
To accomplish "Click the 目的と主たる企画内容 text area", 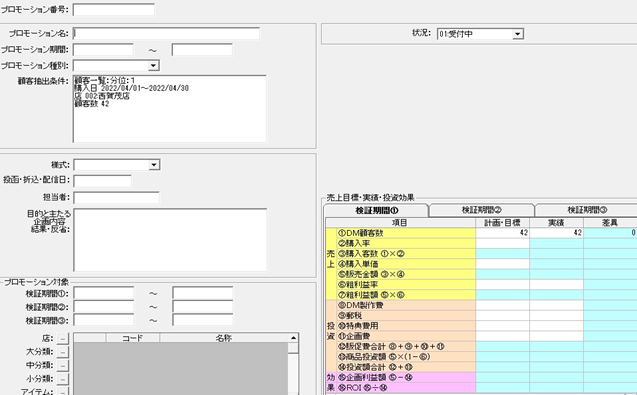I will 170,240.
